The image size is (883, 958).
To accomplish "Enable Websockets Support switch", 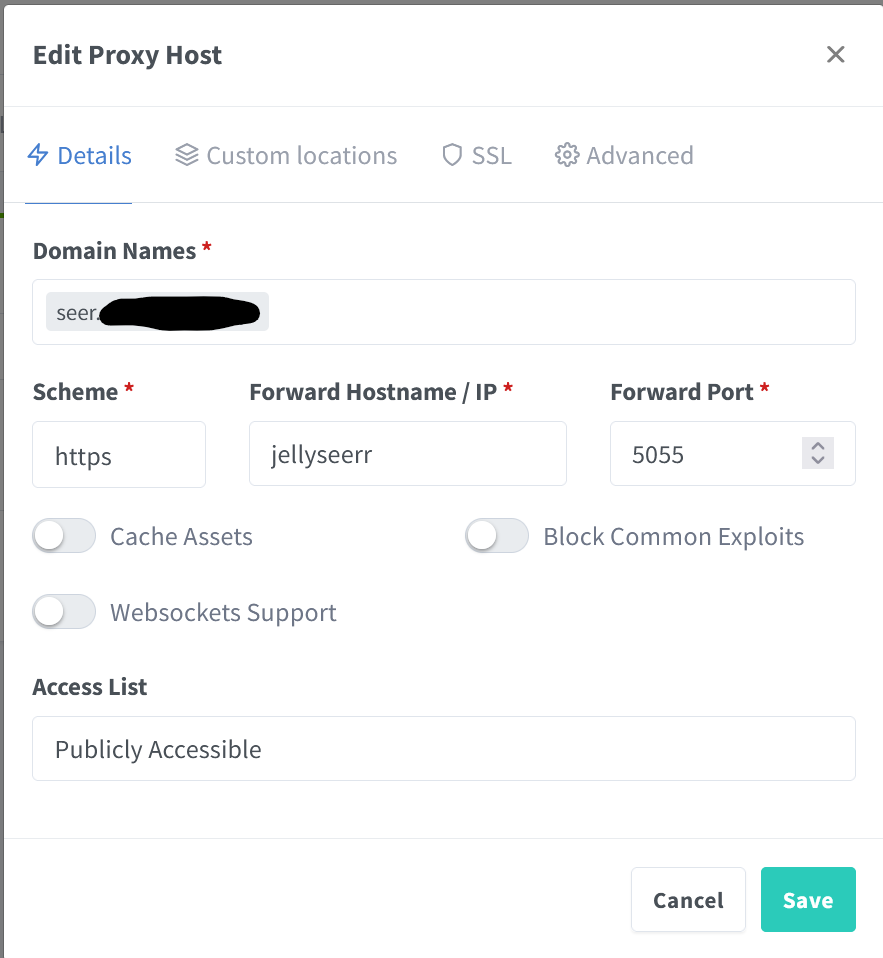I will pyautogui.click(x=64, y=612).
